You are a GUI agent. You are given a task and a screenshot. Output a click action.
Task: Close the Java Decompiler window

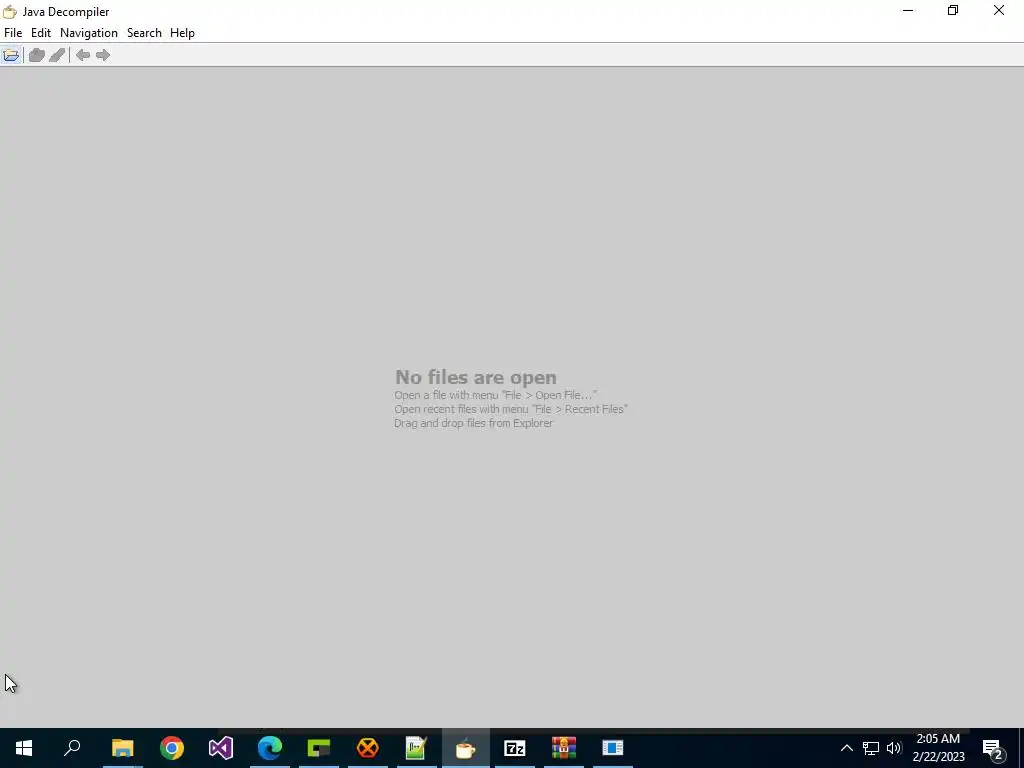coord(999,10)
